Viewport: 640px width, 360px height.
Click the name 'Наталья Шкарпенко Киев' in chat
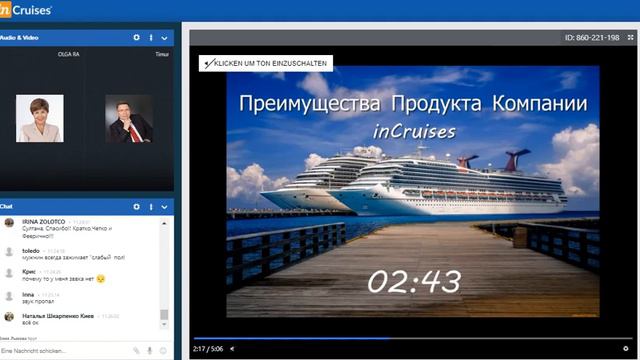point(58,316)
